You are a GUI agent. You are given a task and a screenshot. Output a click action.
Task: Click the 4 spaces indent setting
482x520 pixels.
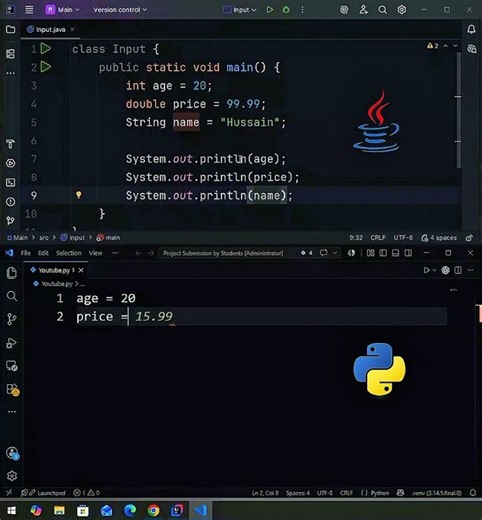pos(439,238)
